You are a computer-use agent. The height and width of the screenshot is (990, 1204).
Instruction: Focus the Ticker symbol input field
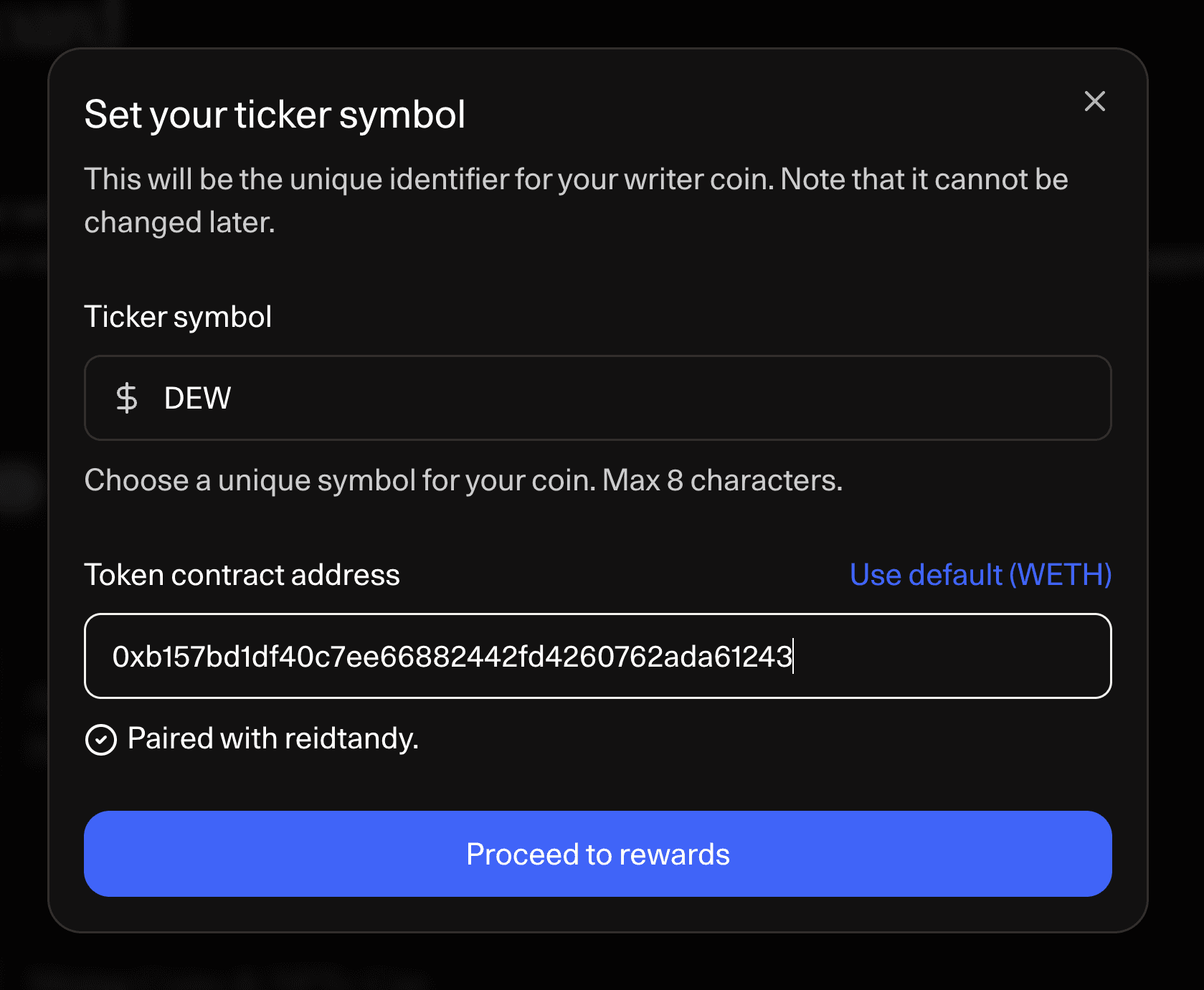point(631,398)
